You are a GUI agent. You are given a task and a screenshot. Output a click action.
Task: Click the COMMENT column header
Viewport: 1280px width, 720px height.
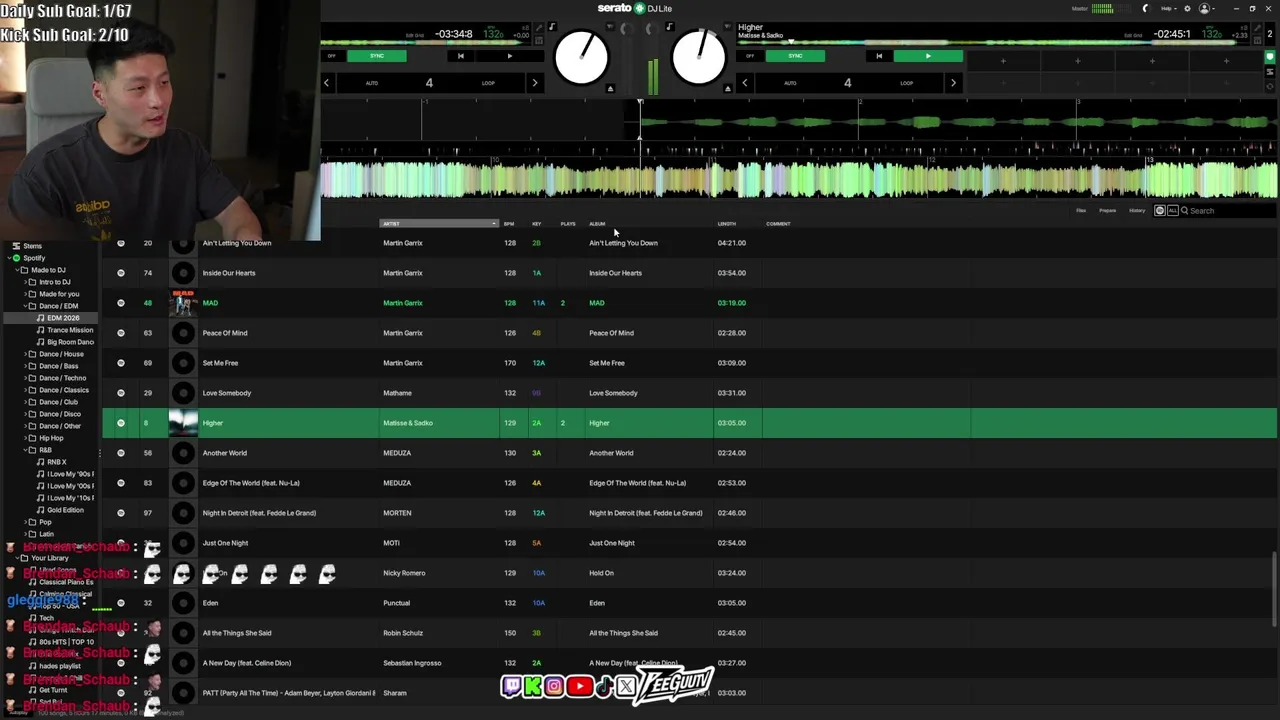click(x=778, y=224)
